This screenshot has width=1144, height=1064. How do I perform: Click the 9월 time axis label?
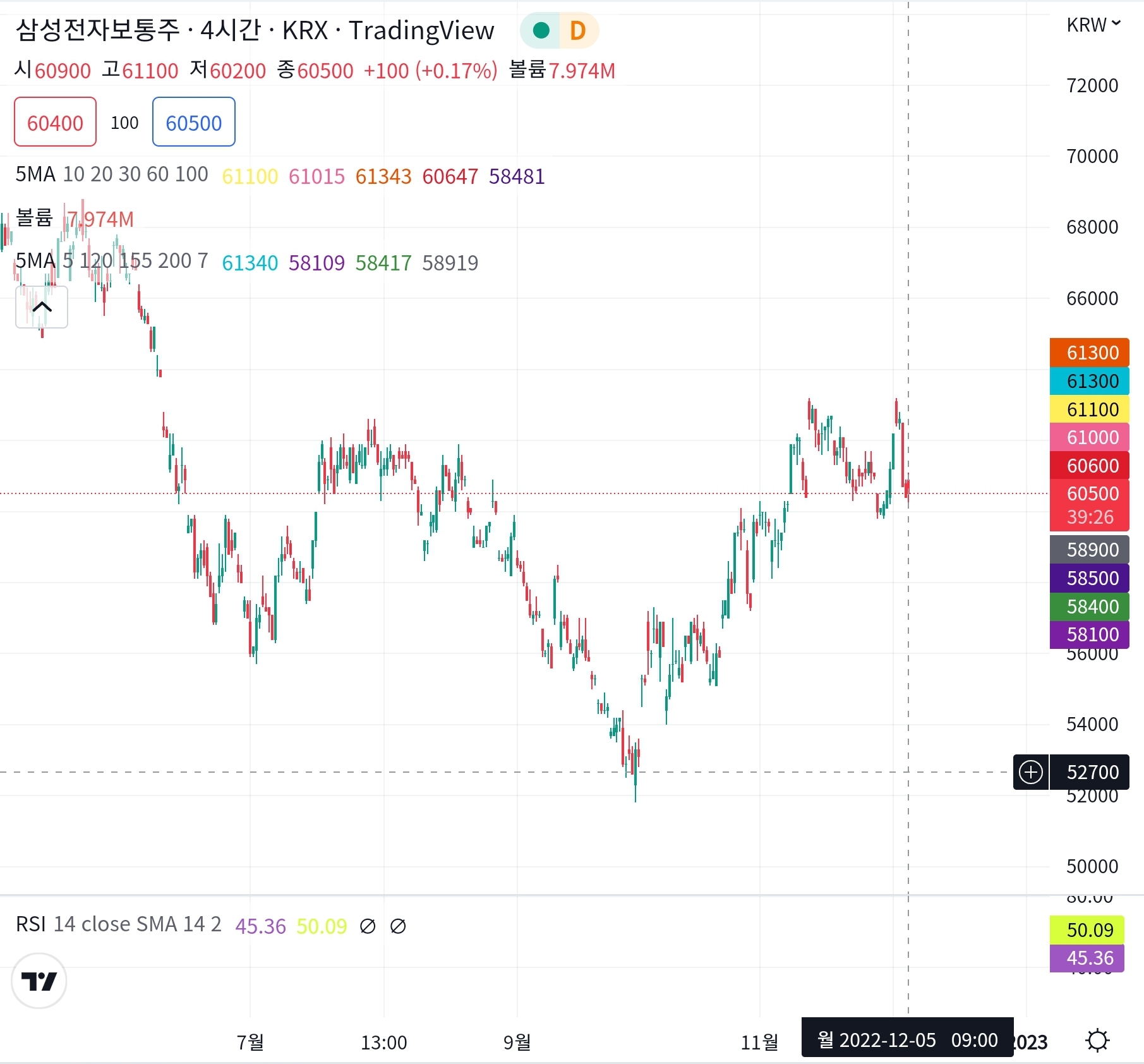517,1042
